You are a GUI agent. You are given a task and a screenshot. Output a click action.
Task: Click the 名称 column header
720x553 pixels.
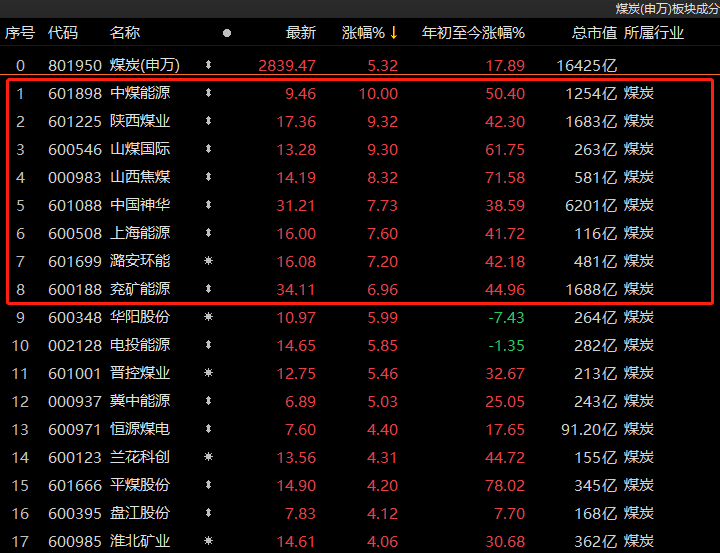coord(125,33)
